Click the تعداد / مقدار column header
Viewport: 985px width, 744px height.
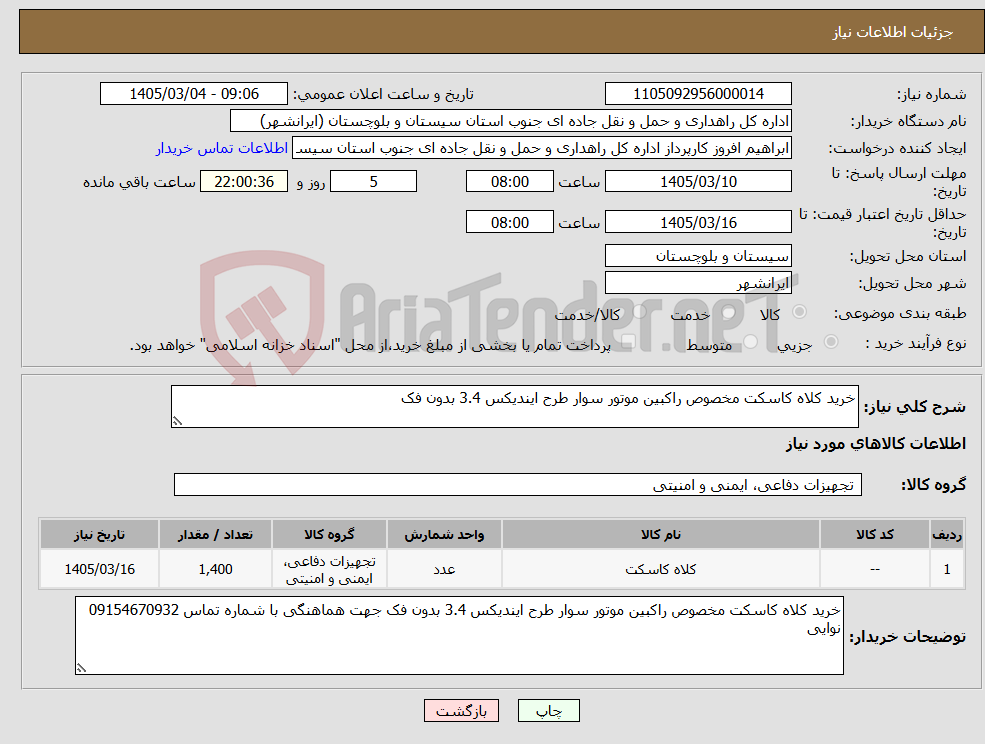[x=215, y=534]
